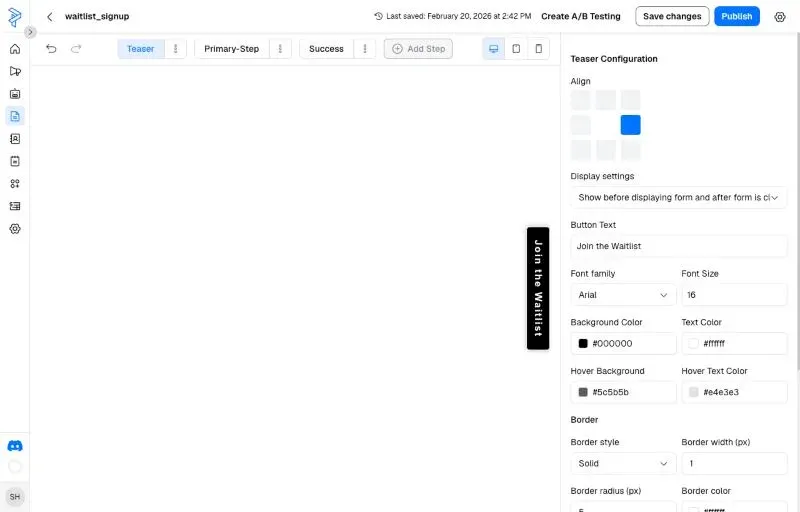Click the Hover Text Color value #e4e3e3

click(x=721, y=392)
